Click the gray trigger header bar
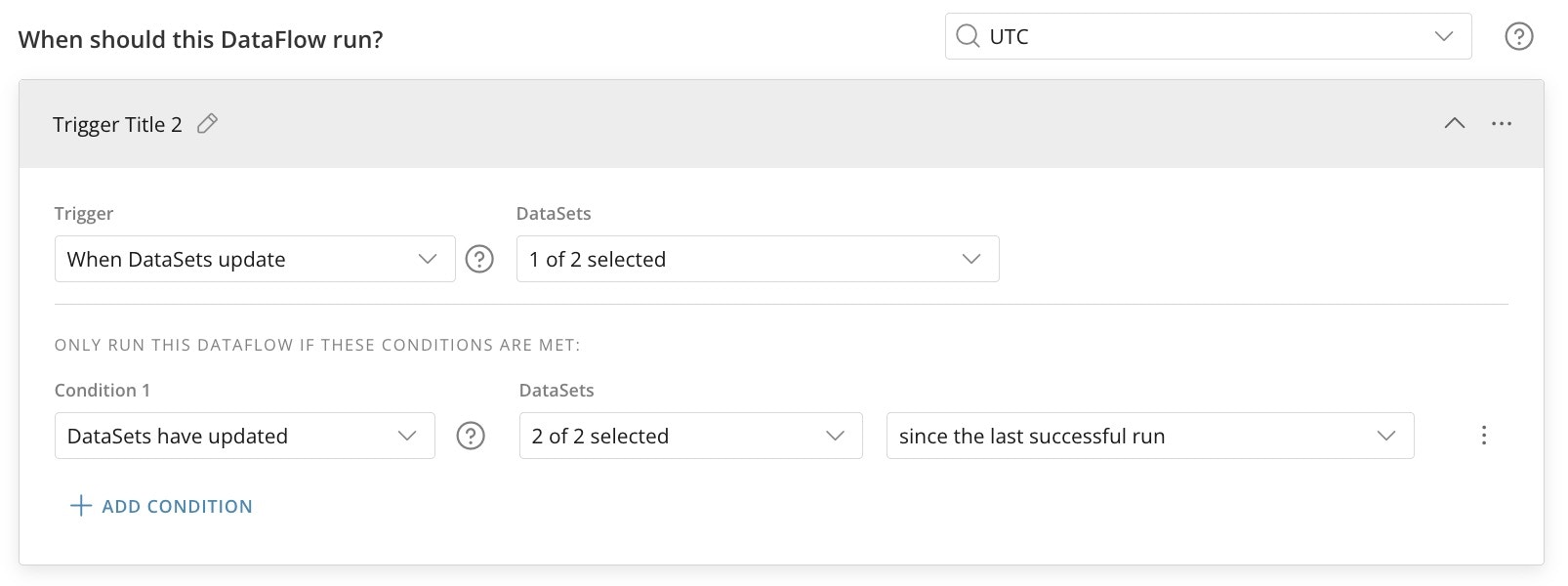Image resolution: width=1568 pixels, height=586 pixels. click(781, 124)
